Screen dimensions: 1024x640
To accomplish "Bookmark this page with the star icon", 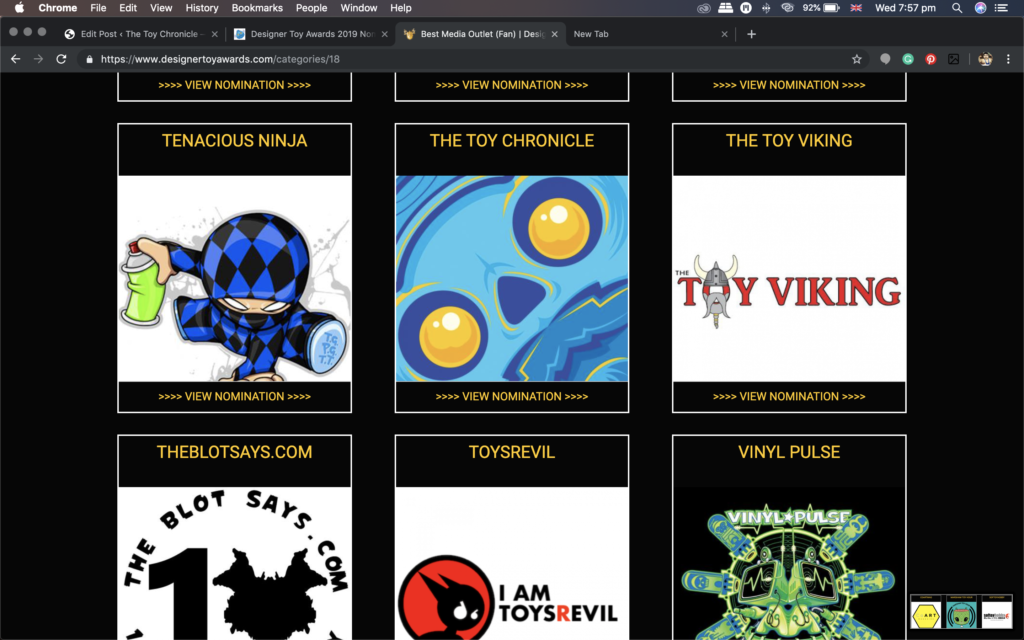I will point(857,59).
